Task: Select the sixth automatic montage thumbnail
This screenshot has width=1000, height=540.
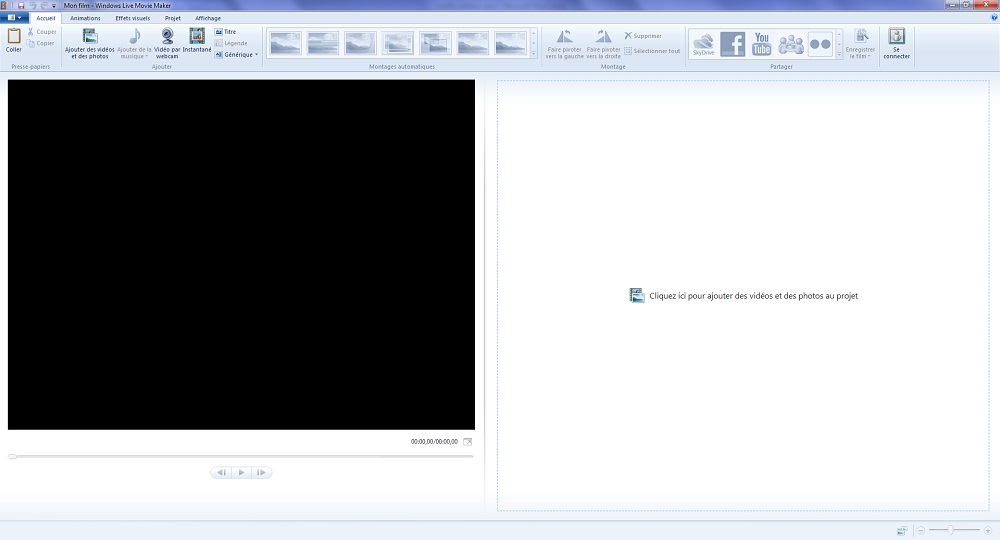Action: click(x=473, y=43)
